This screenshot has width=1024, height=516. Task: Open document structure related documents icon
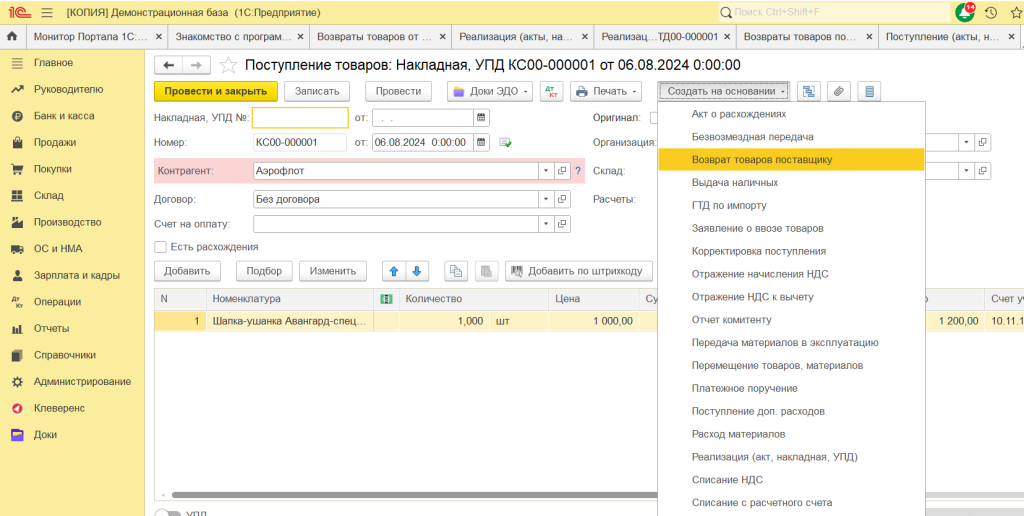pos(810,91)
